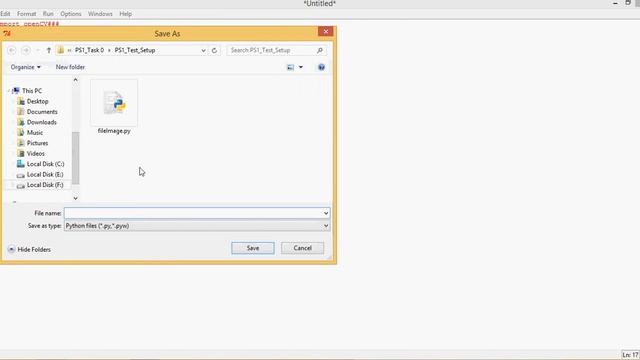This screenshot has width=640, height=360.
Task: Click the Local Disk (C:) drive icon
Action: tap(21, 164)
